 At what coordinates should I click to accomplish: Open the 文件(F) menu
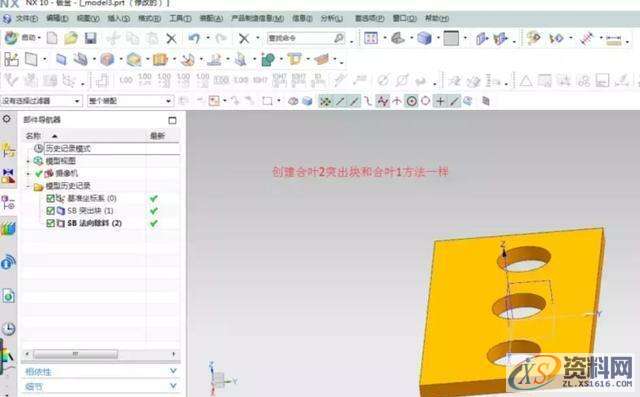click(27, 18)
